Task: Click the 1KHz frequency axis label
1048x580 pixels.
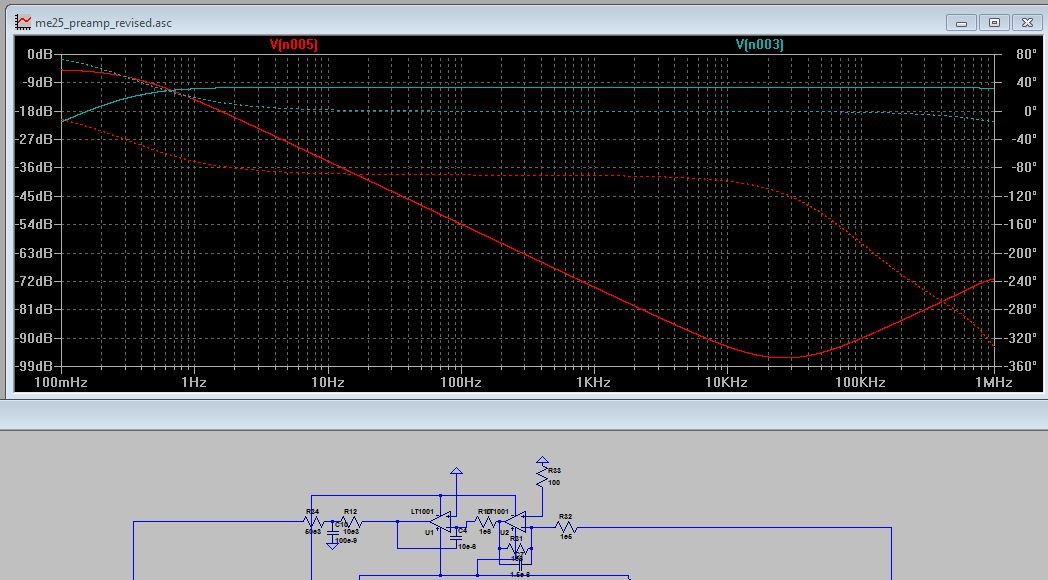Action: point(593,382)
